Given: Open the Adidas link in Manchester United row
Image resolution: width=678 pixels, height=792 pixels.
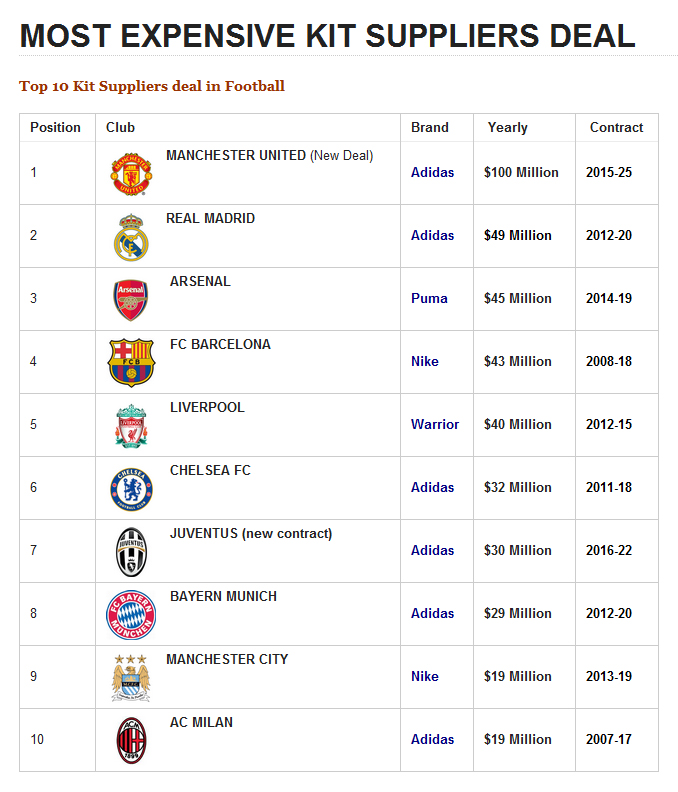Looking at the screenshot, I should 432,173.
